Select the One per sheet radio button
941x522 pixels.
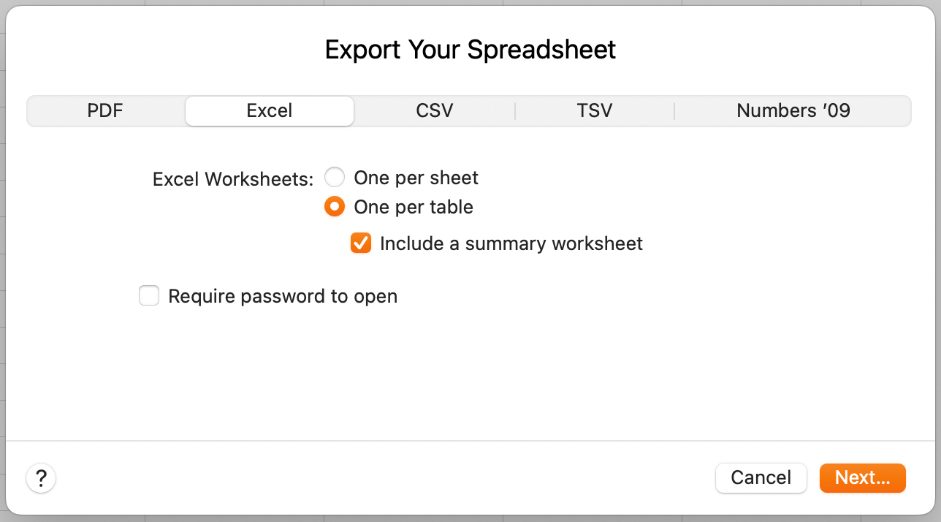point(335,178)
